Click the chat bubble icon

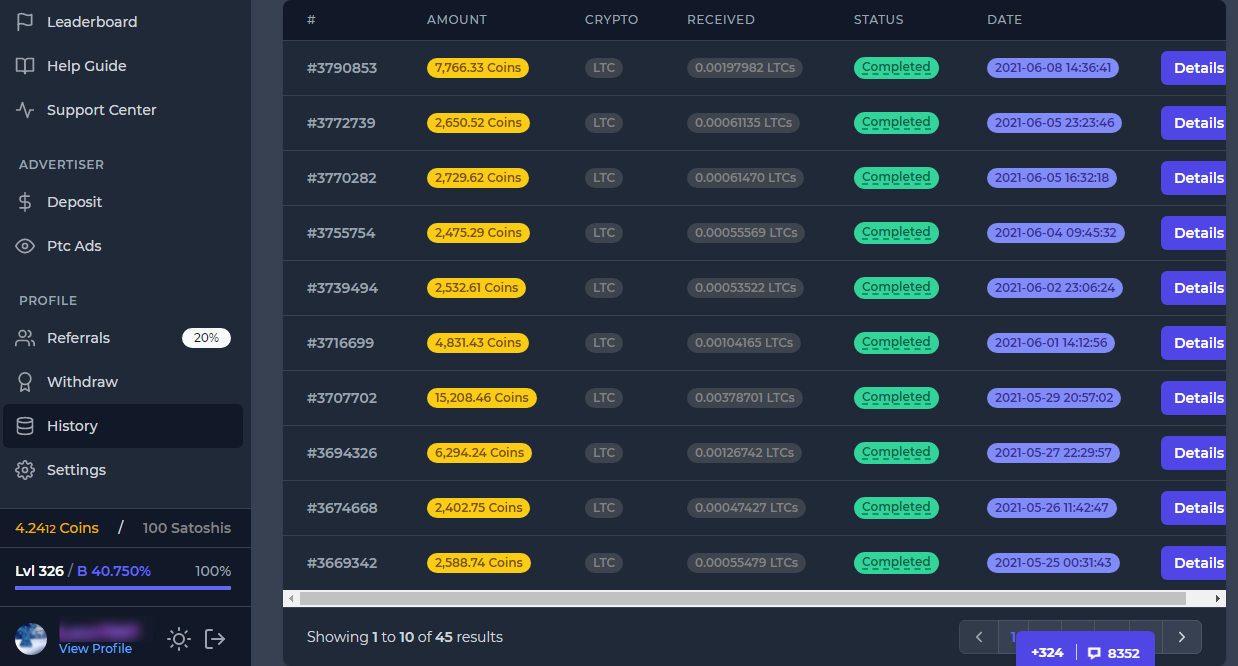(x=1094, y=653)
